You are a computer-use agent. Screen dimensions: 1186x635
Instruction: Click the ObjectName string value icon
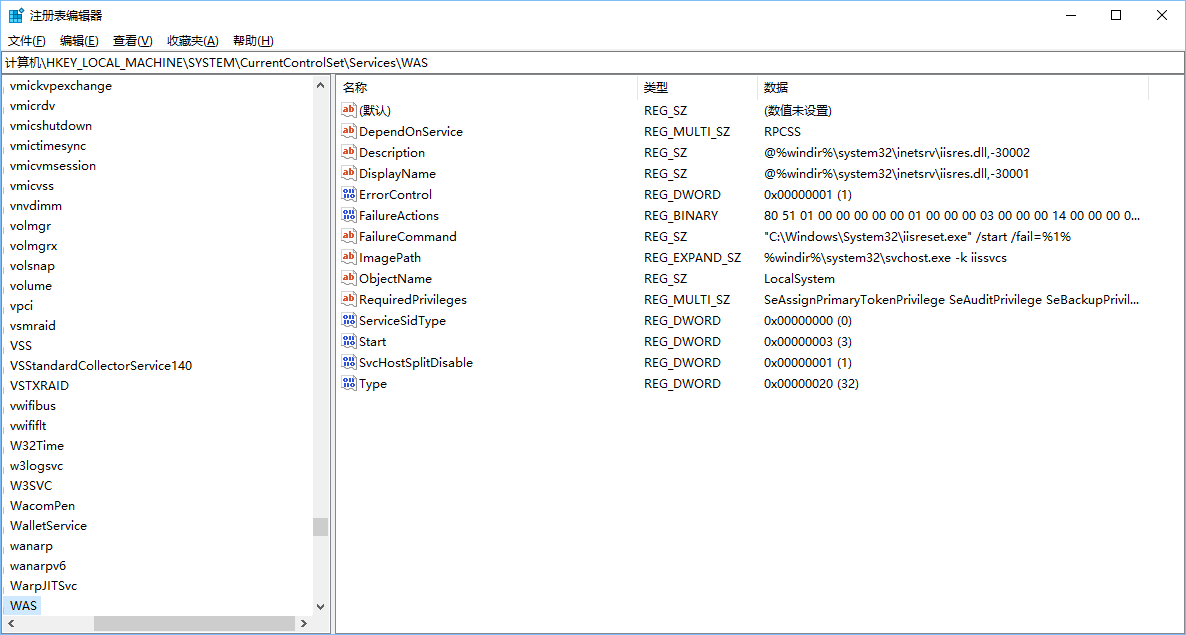[x=349, y=278]
